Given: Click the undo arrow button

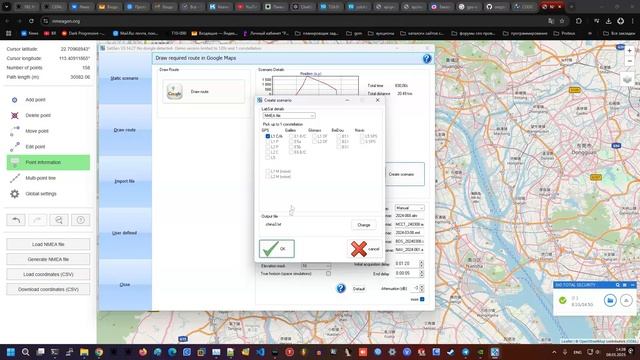Looking at the screenshot, I should tap(16, 220).
